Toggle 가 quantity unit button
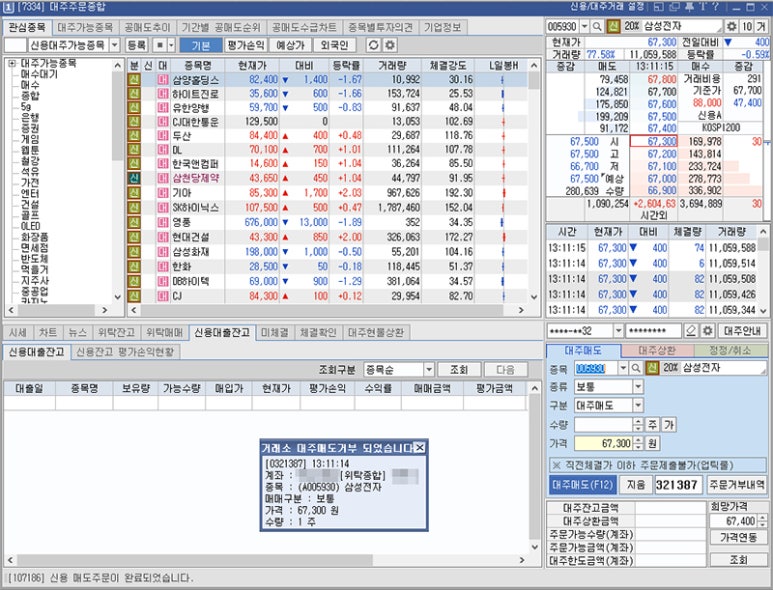The width and height of the screenshot is (773, 590). pos(668,424)
